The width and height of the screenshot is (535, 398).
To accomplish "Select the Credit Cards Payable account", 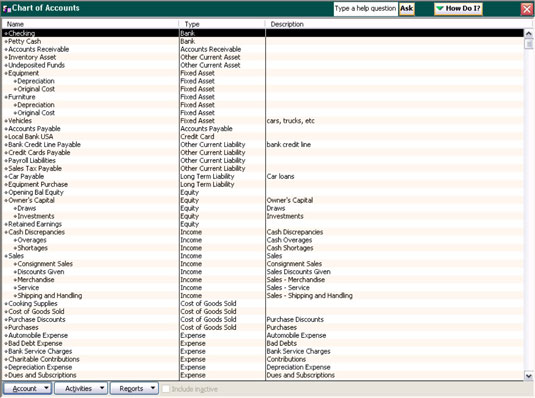I will coord(39,153).
